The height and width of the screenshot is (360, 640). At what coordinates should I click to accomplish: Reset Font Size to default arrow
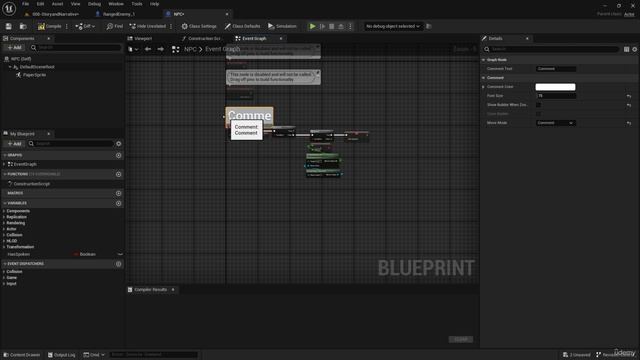click(629, 96)
